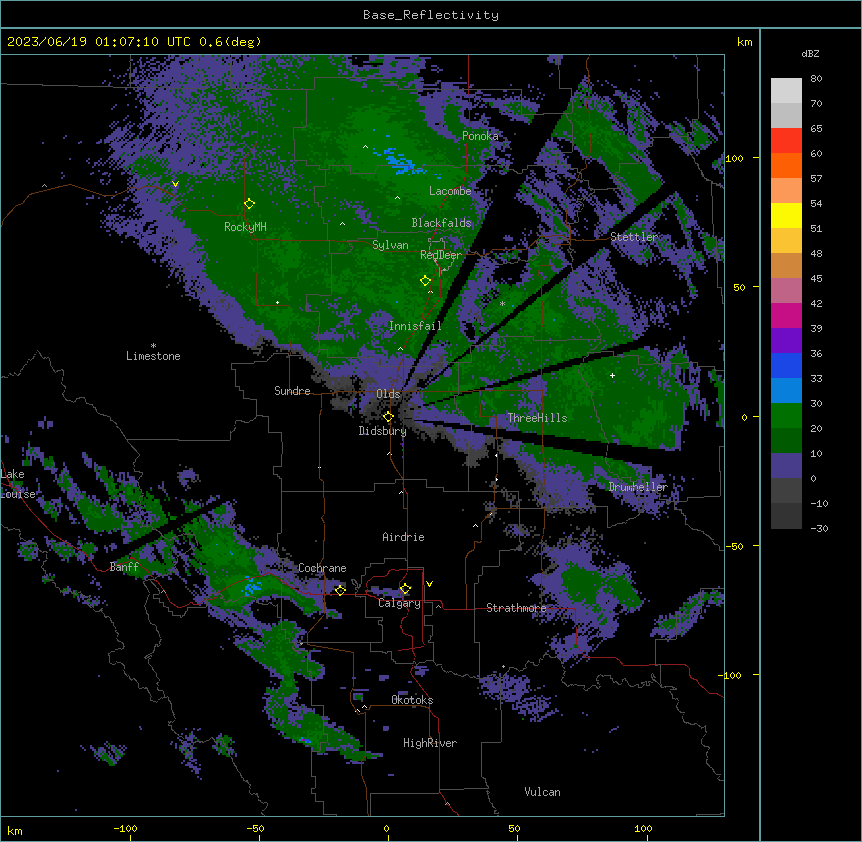
Task: Click the Airdrie label
Action: [x=403, y=537]
